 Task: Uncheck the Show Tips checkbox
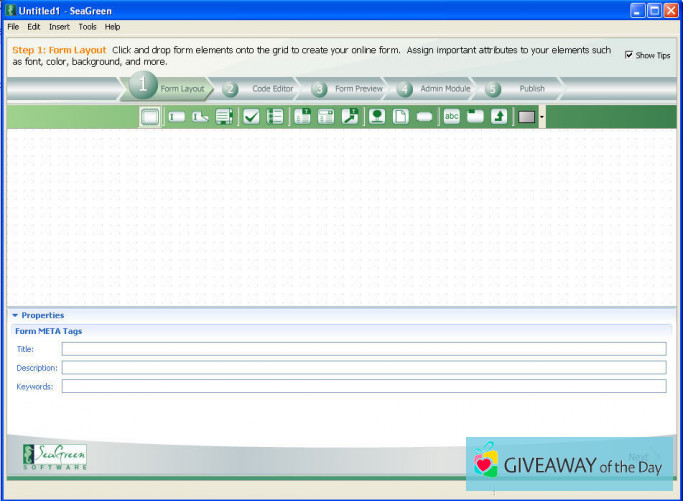(629, 55)
